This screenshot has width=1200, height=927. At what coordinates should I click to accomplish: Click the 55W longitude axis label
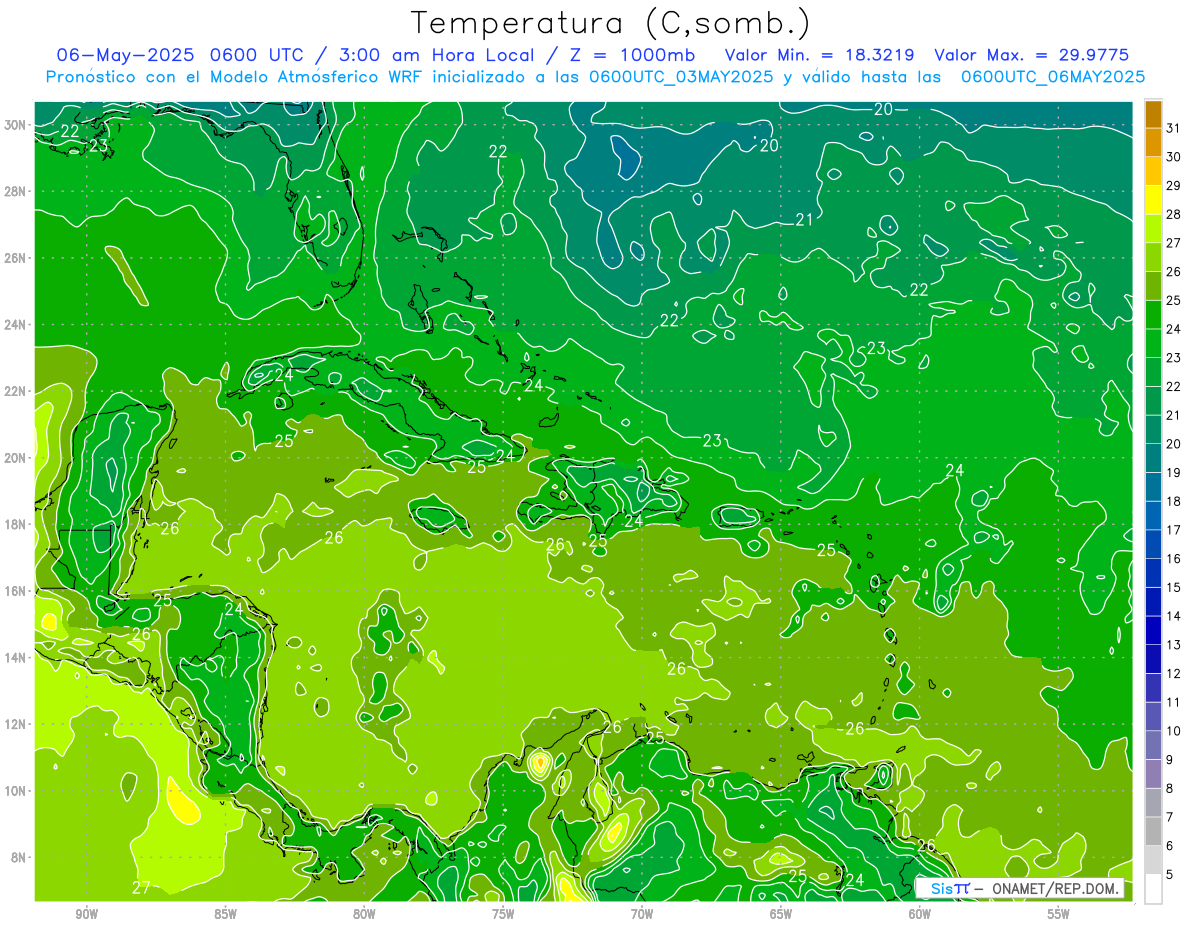coord(1059,914)
